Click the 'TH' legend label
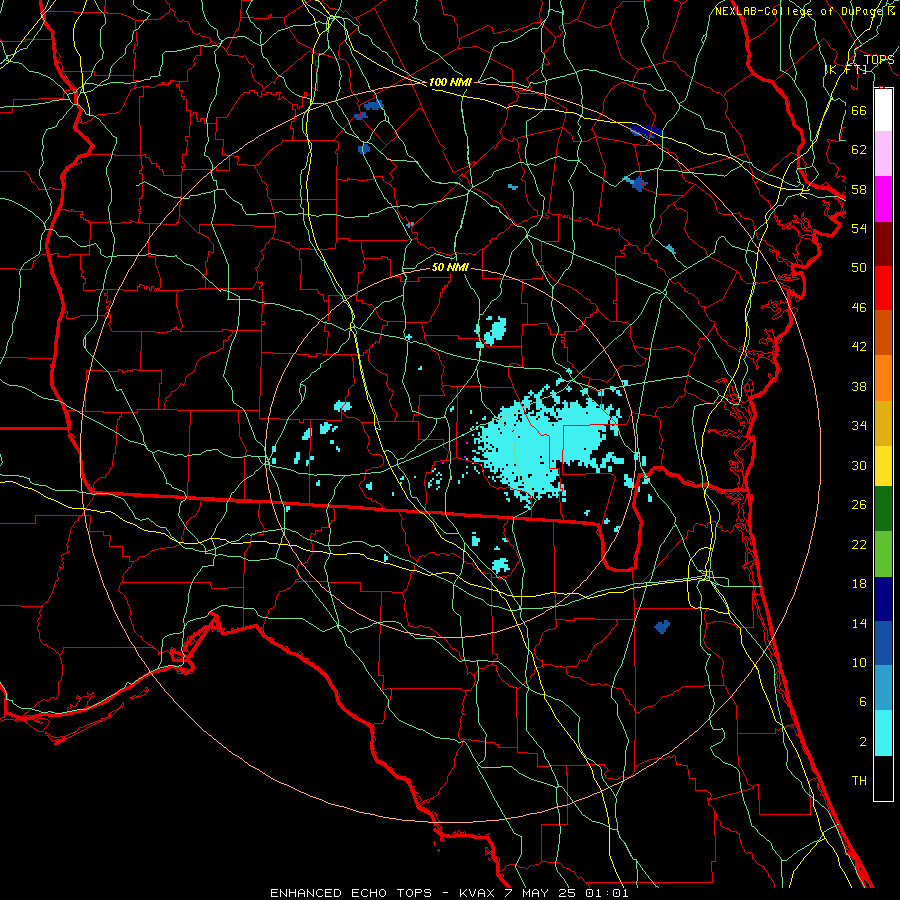Image resolution: width=900 pixels, height=900 pixels. coord(859,781)
